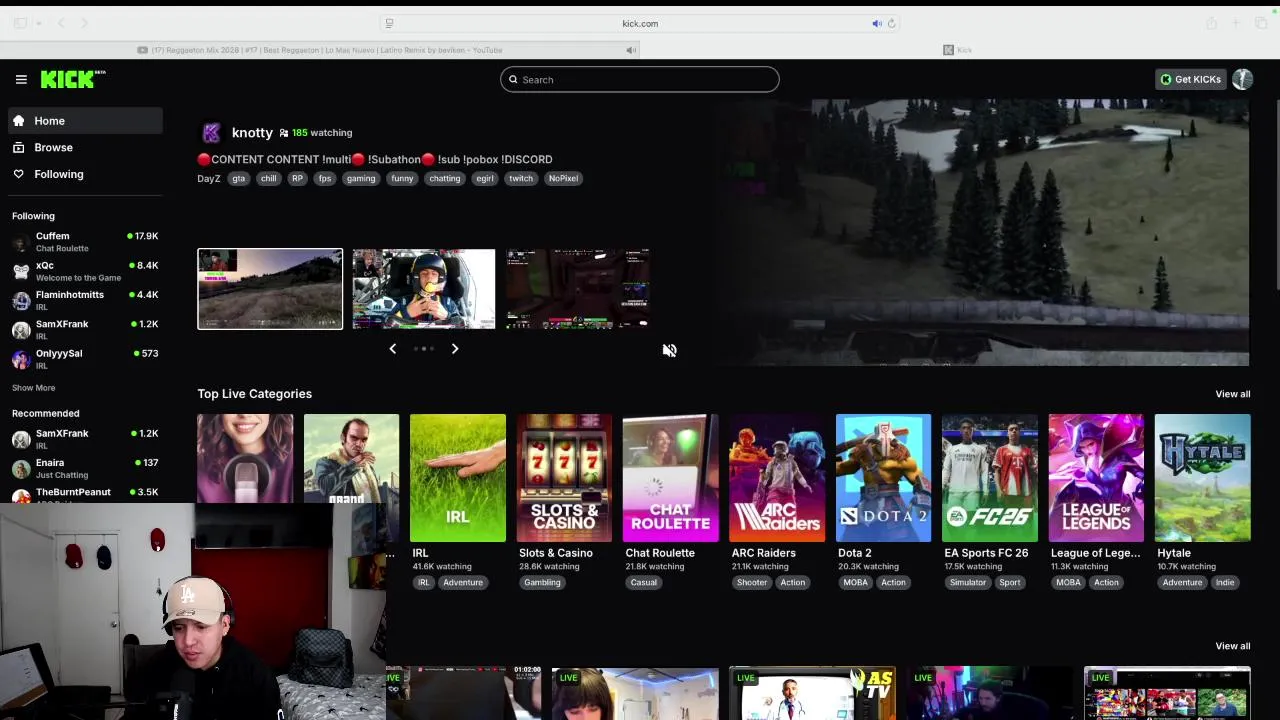The height and width of the screenshot is (720, 1280).
Task: Open TheBurntPeanut in Recommended list
Action: pyautogui.click(x=85, y=493)
